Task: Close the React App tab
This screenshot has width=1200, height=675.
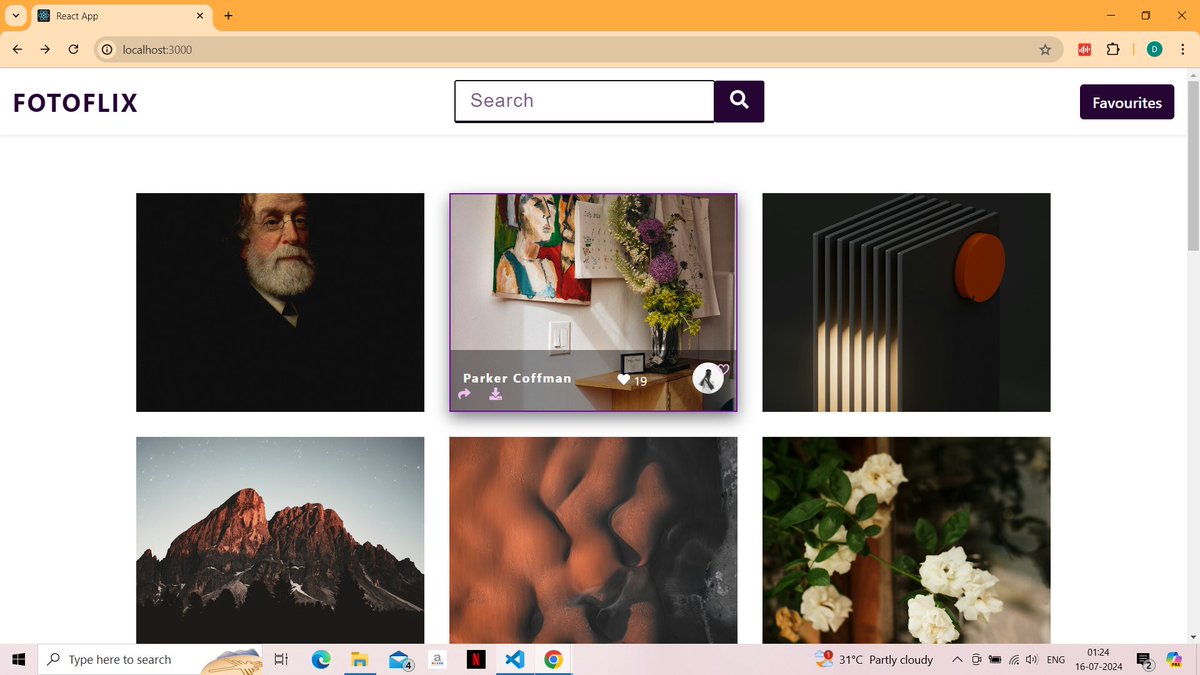Action: click(199, 16)
